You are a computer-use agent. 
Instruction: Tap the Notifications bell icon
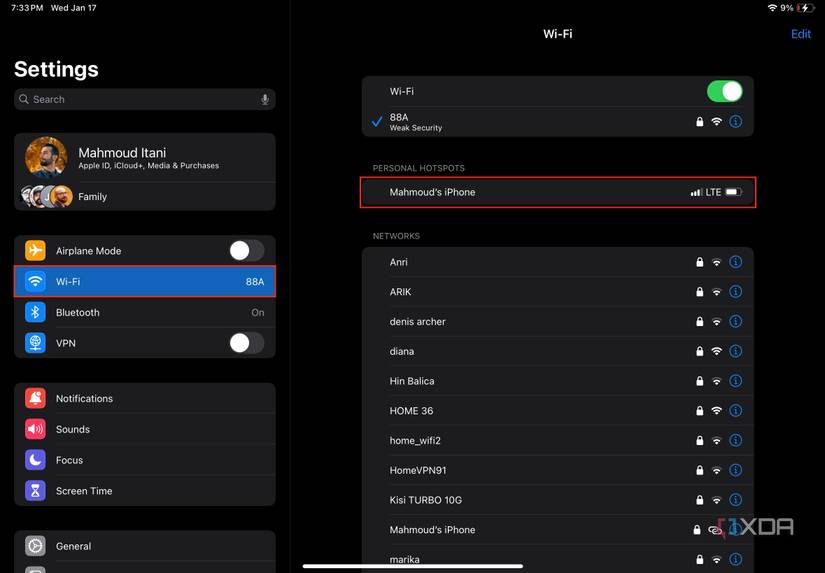pos(35,398)
